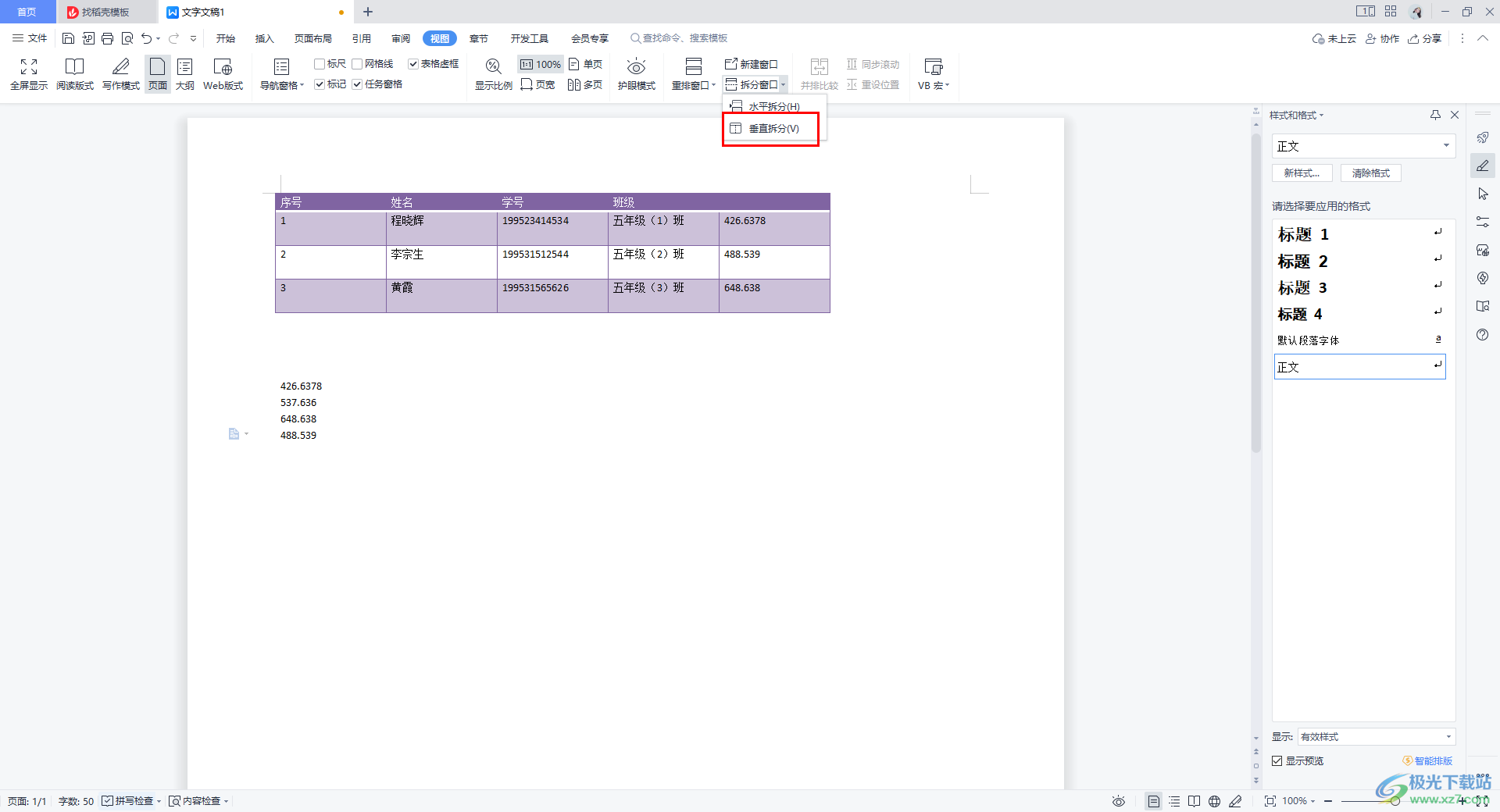Open the Developer Tools ribbon tab
The width and height of the screenshot is (1500, 812).
tap(530, 38)
